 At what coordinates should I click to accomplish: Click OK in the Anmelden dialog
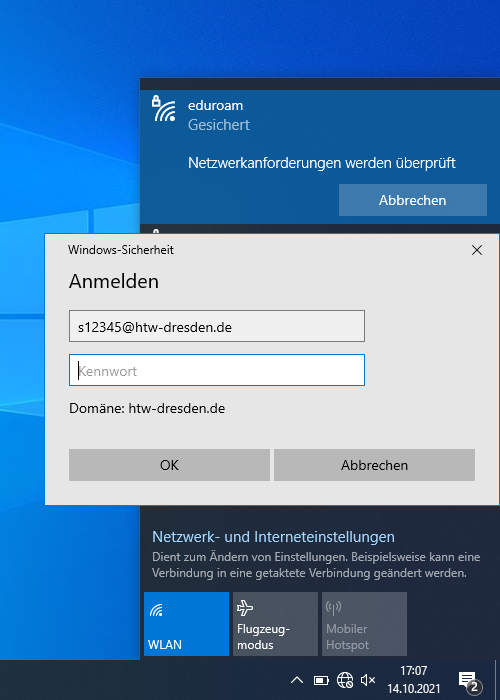pyautogui.click(x=169, y=465)
